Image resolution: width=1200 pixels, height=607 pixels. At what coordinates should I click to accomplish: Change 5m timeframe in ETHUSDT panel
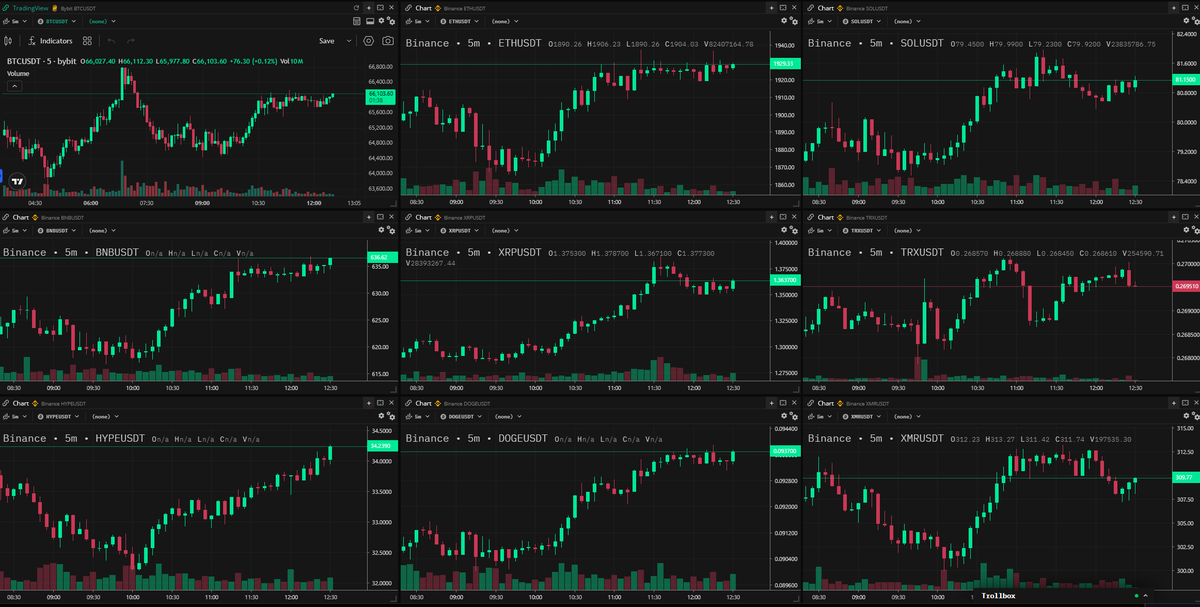[418, 21]
